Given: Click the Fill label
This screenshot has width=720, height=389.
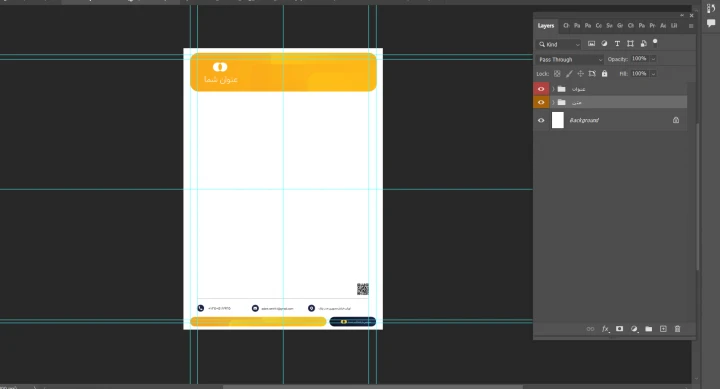Looking at the screenshot, I should 623,73.
